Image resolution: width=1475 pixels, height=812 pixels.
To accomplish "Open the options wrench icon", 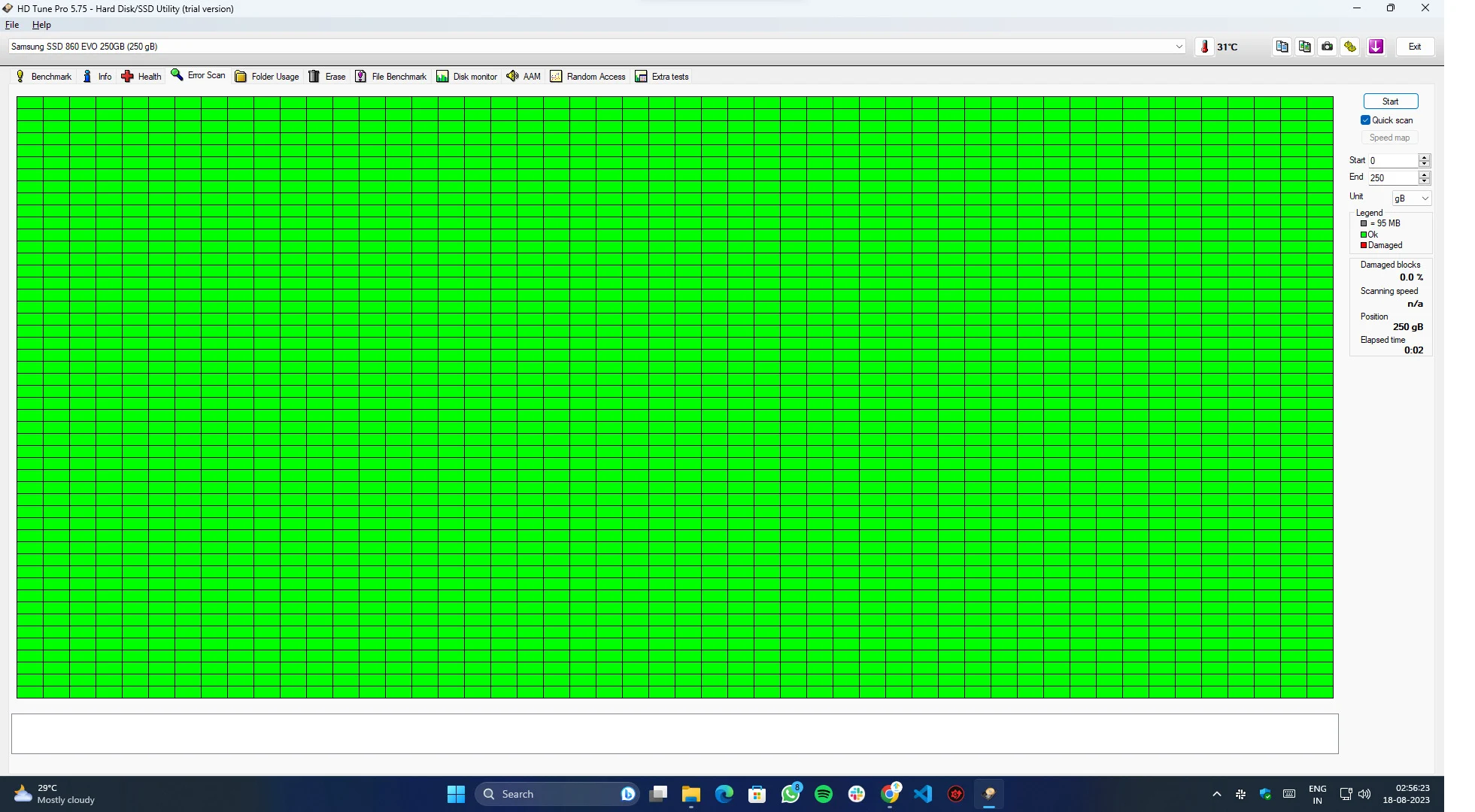I will click(1351, 47).
